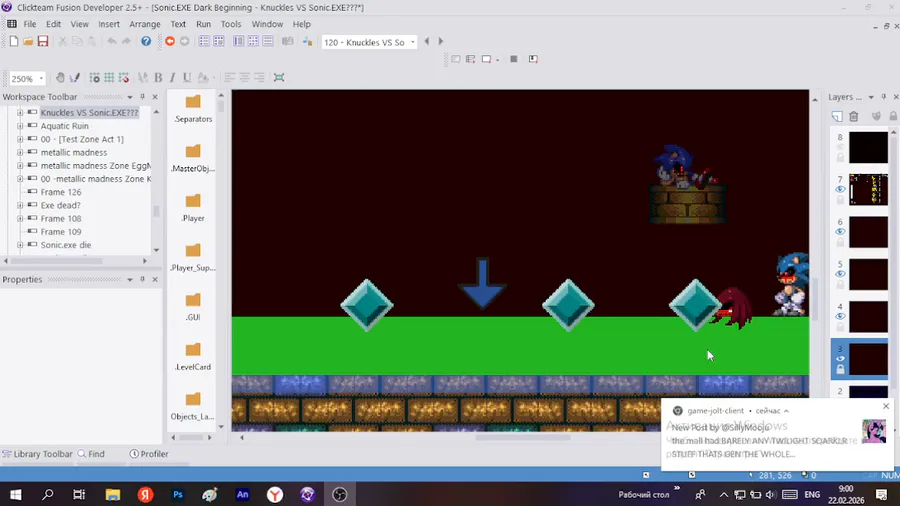Toggle layer 6 visibility eye
Screen dimensions: 900x506
click(840, 232)
